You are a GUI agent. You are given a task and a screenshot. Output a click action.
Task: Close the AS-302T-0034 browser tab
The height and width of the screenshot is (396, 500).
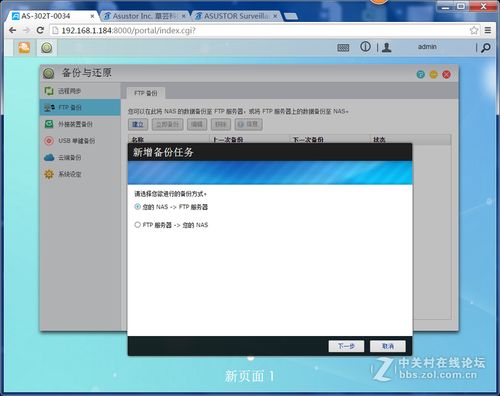[92, 16]
